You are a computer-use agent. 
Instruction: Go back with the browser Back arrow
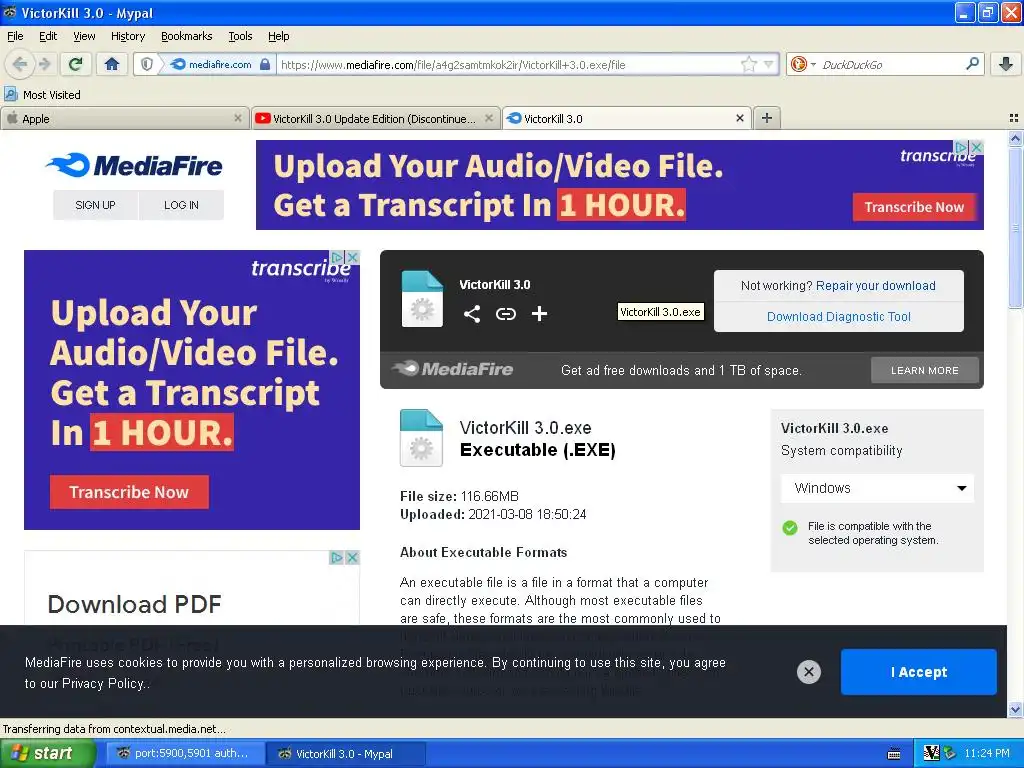20,64
